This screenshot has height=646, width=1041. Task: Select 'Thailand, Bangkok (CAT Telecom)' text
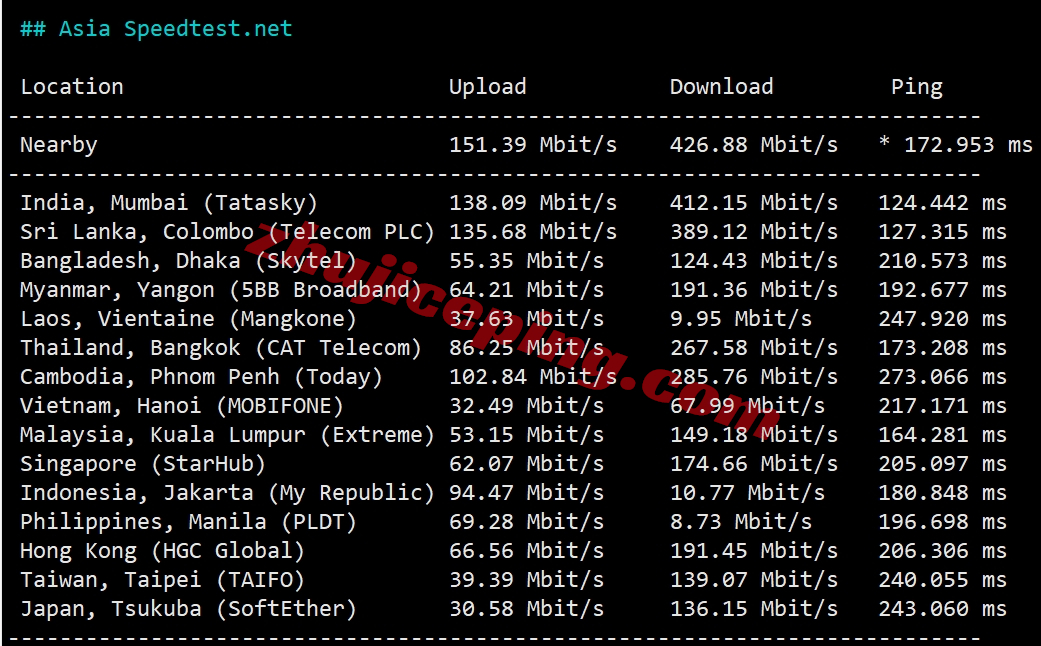(220, 348)
